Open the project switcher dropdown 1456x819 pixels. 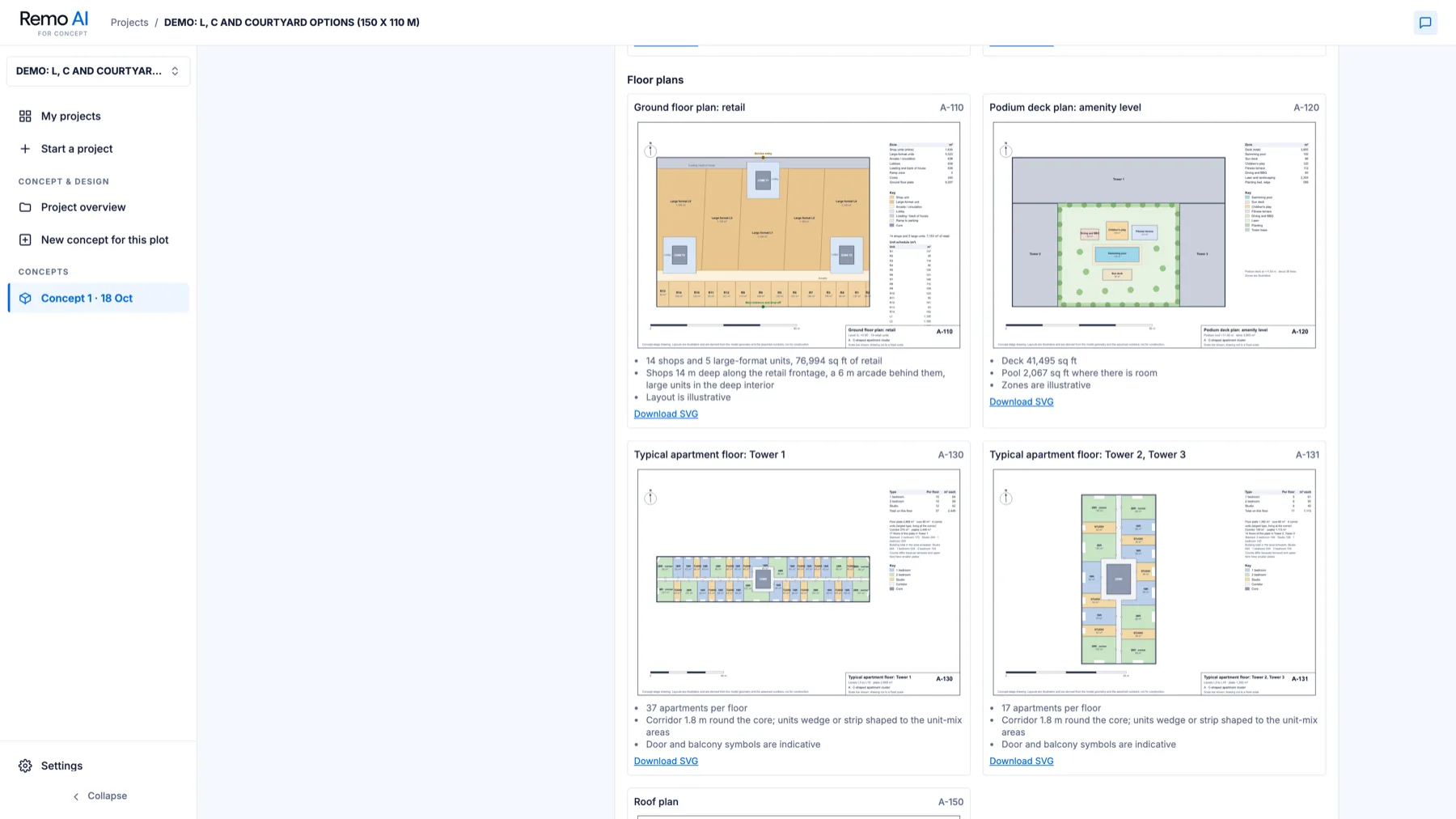(99, 71)
